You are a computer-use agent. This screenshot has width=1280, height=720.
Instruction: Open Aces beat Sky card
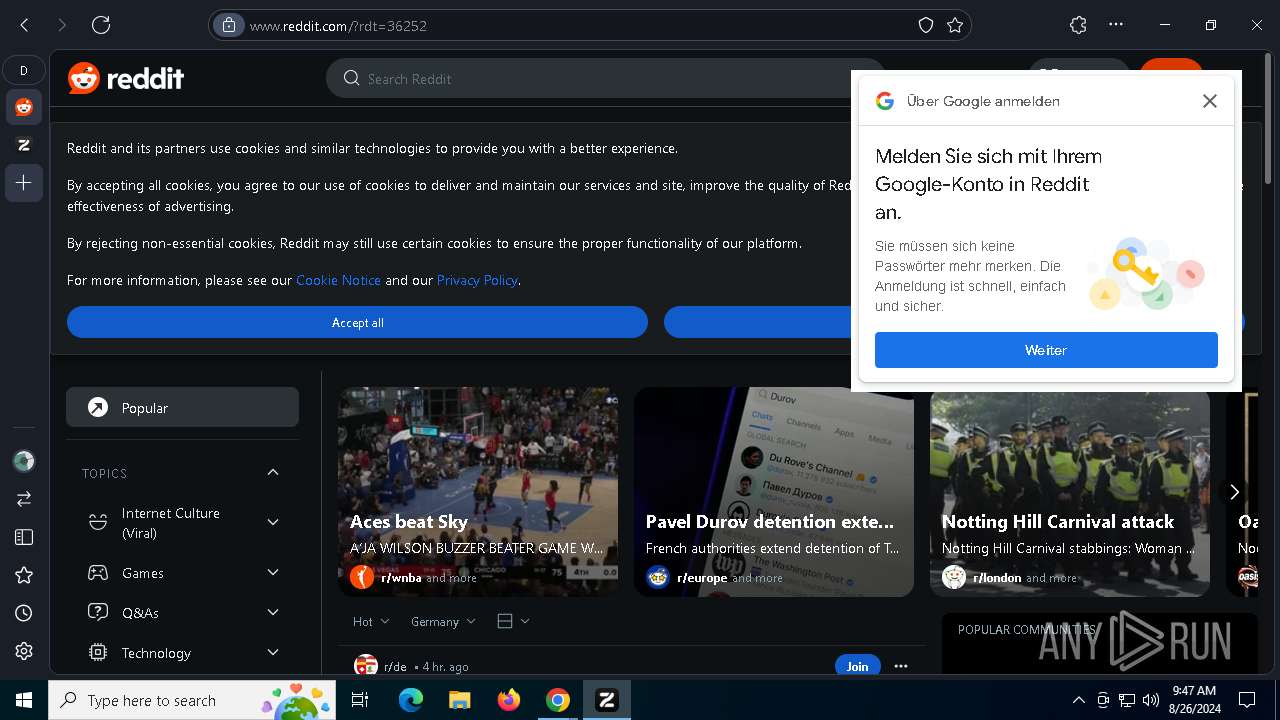478,492
